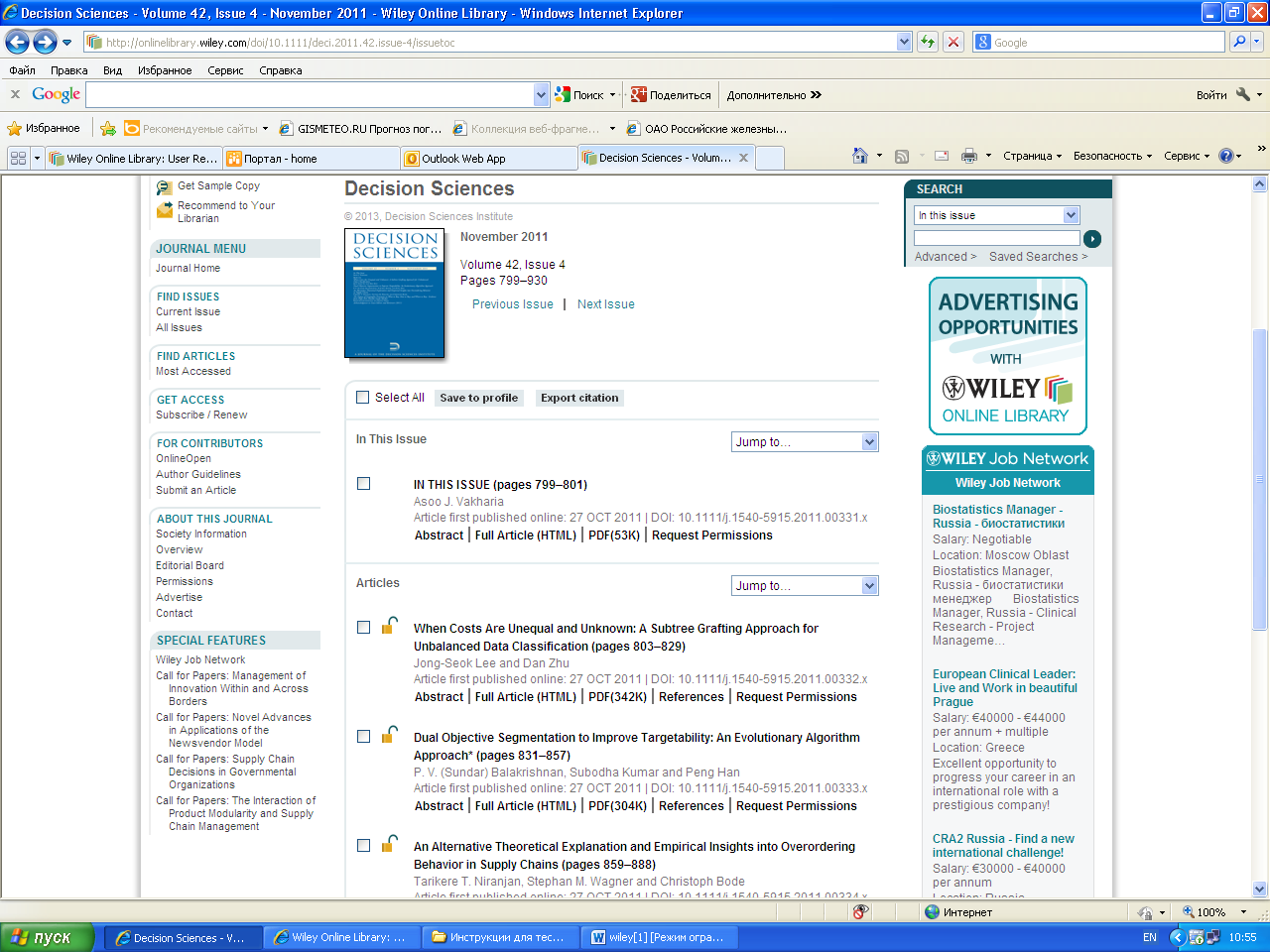Click the Поделиться share button with Google+ icon

point(672,95)
